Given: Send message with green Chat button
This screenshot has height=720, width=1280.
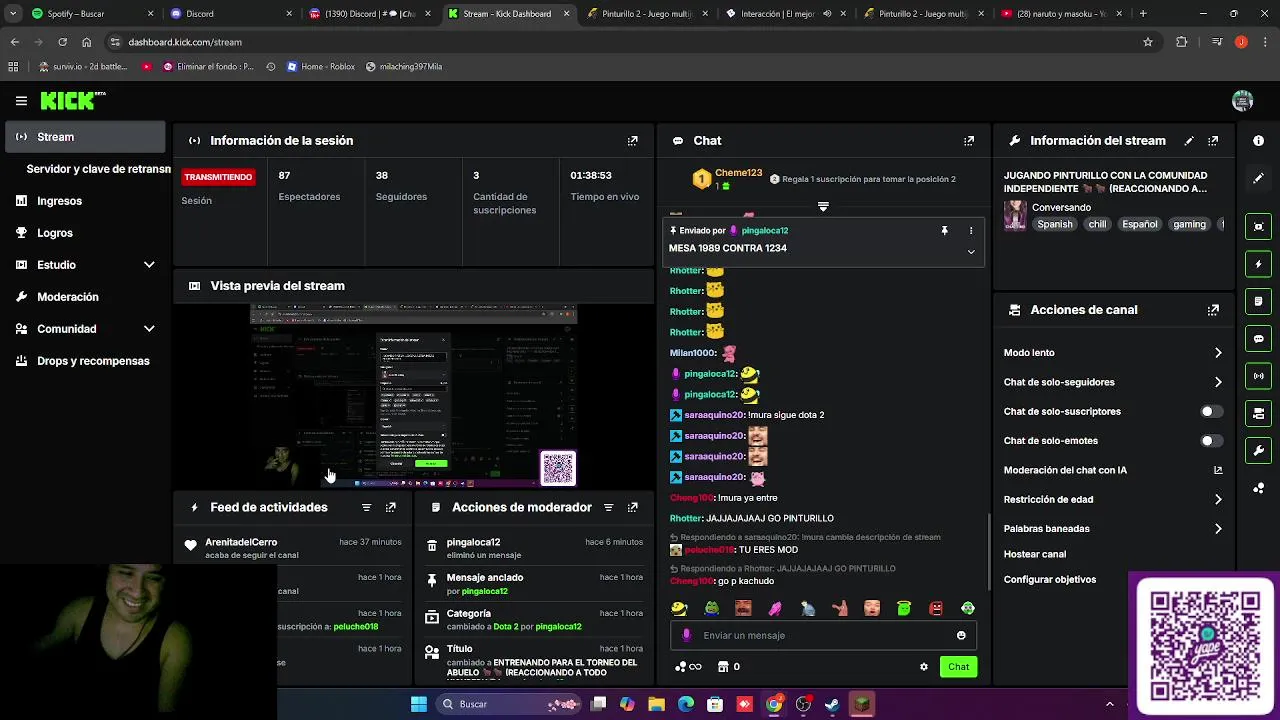Looking at the screenshot, I should coord(958,667).
